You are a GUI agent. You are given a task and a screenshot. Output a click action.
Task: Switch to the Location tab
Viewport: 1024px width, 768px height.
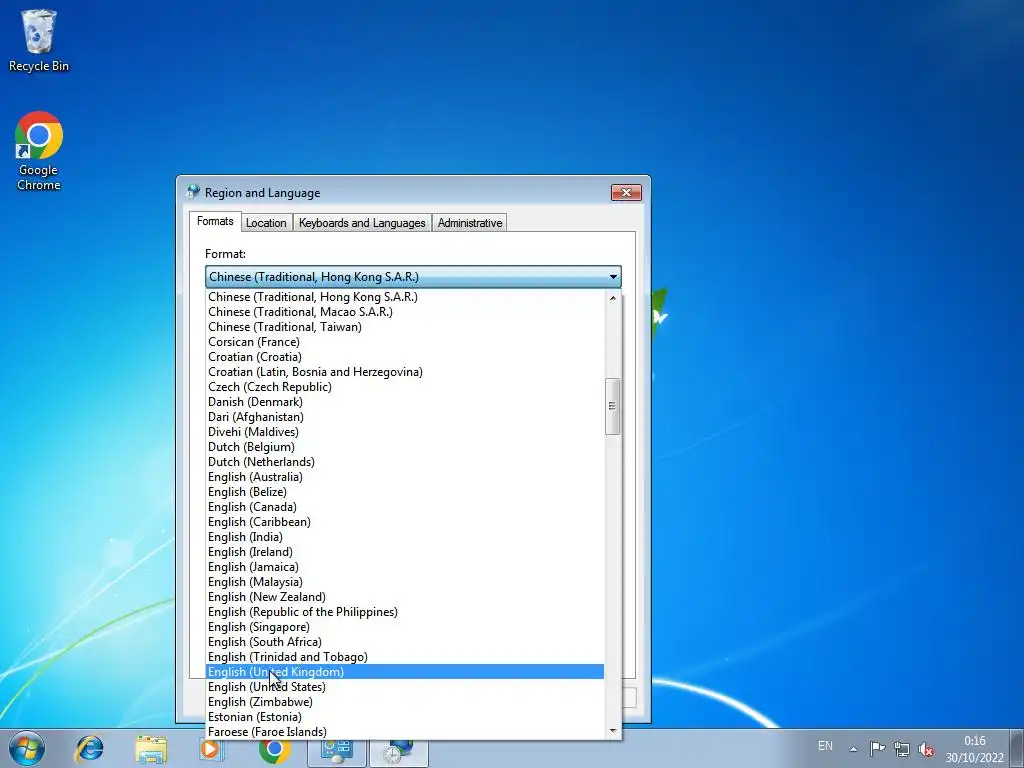(x=266, y=223)
